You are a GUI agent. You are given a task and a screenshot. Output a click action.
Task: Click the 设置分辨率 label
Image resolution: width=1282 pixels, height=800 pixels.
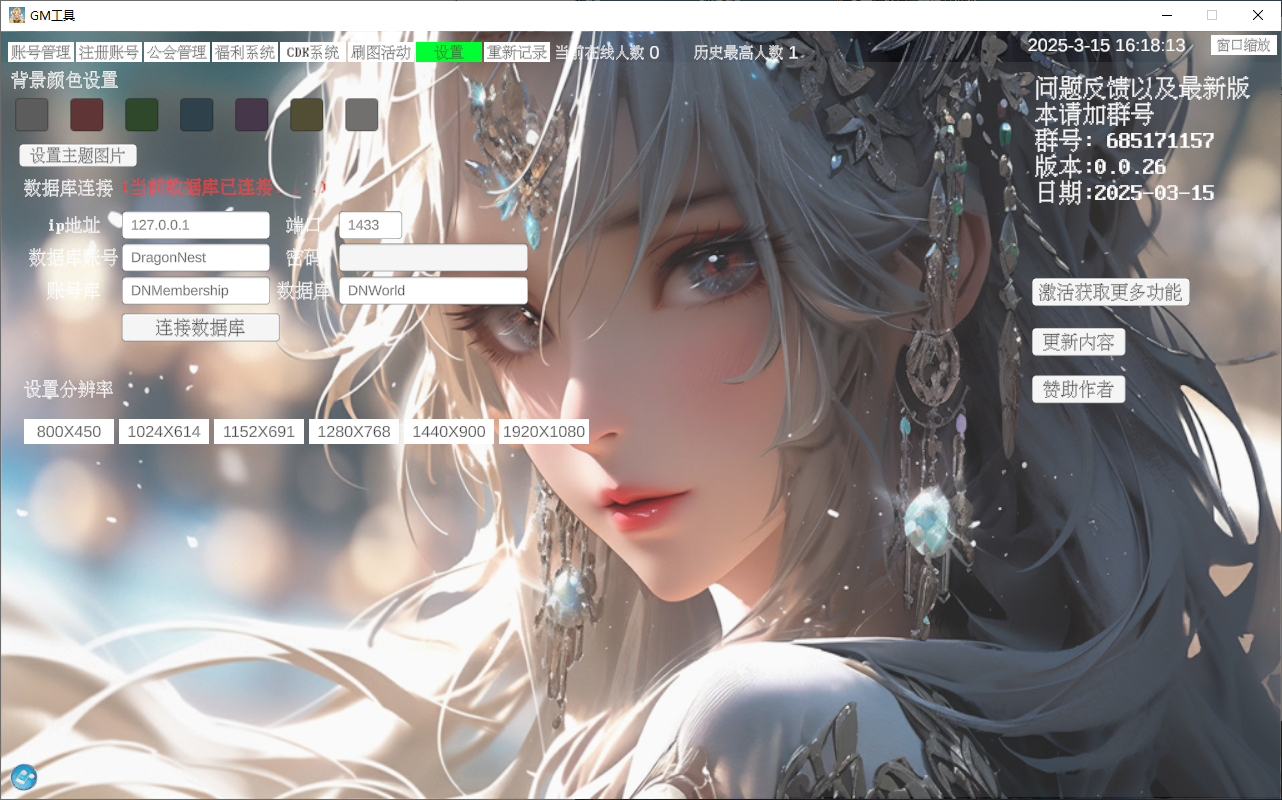coord(69,390)
